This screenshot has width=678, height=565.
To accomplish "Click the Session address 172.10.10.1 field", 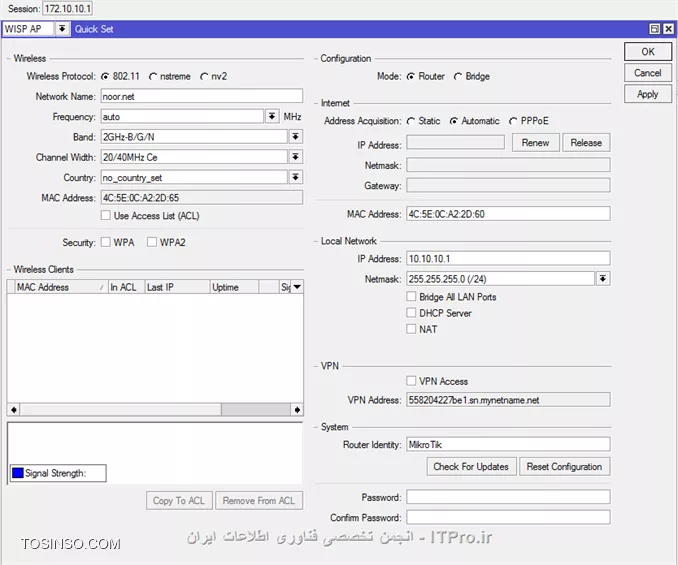I will point(67,8).
